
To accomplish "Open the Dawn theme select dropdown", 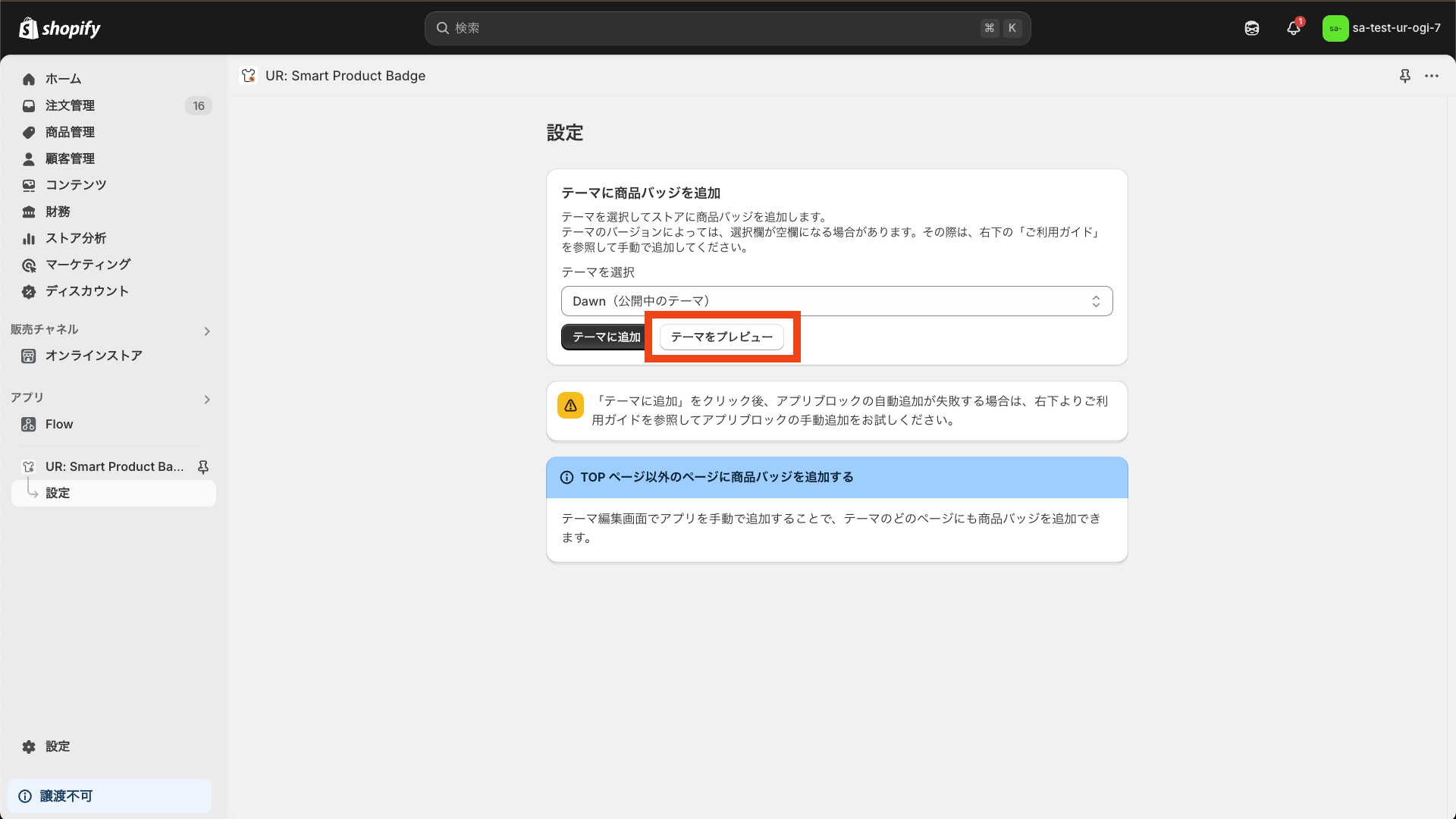I will pos(836,301).
